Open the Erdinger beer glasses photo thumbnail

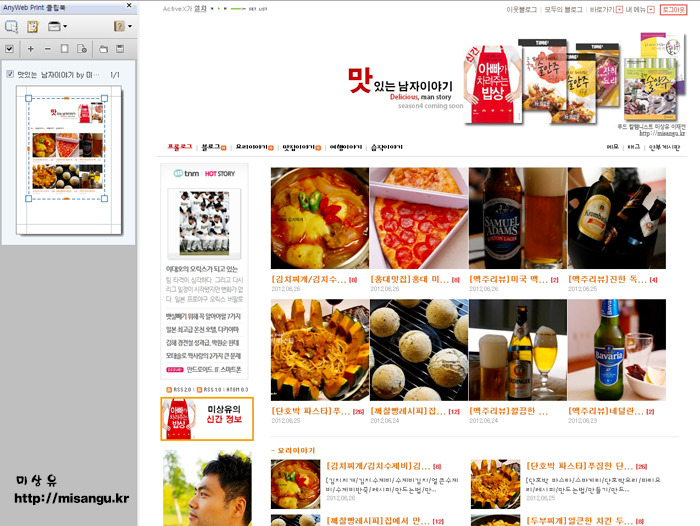click(518, 350)
